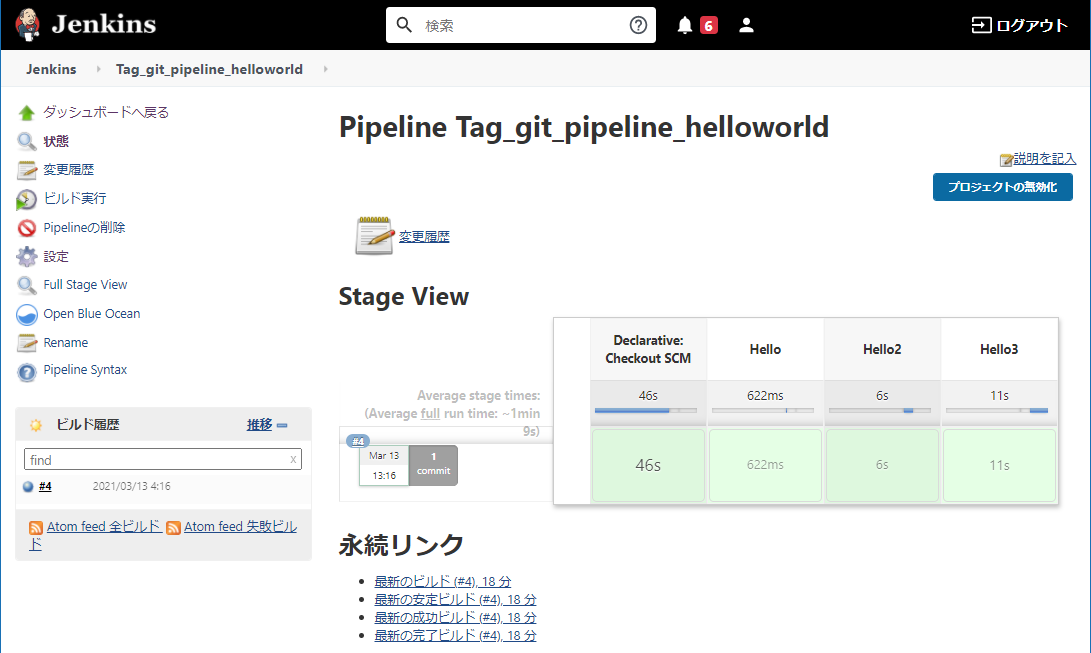The width and height of the screenshot is (1091, 653).
Task: Open 最新の安定ビルド (#4) permalink
Action: click(x=456, y=599)
